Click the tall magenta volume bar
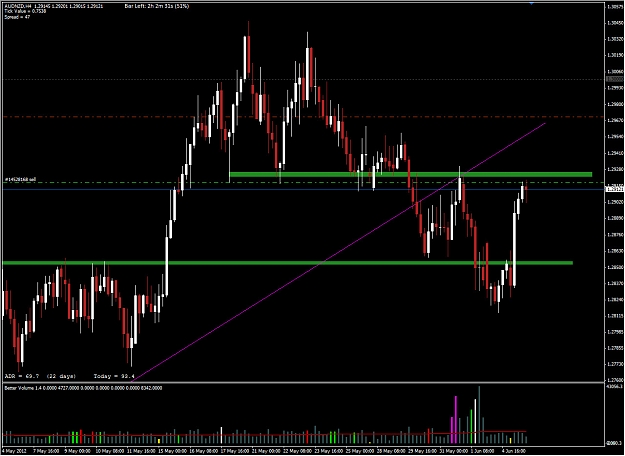Screen dimensions: 625x456 (456, 420)
